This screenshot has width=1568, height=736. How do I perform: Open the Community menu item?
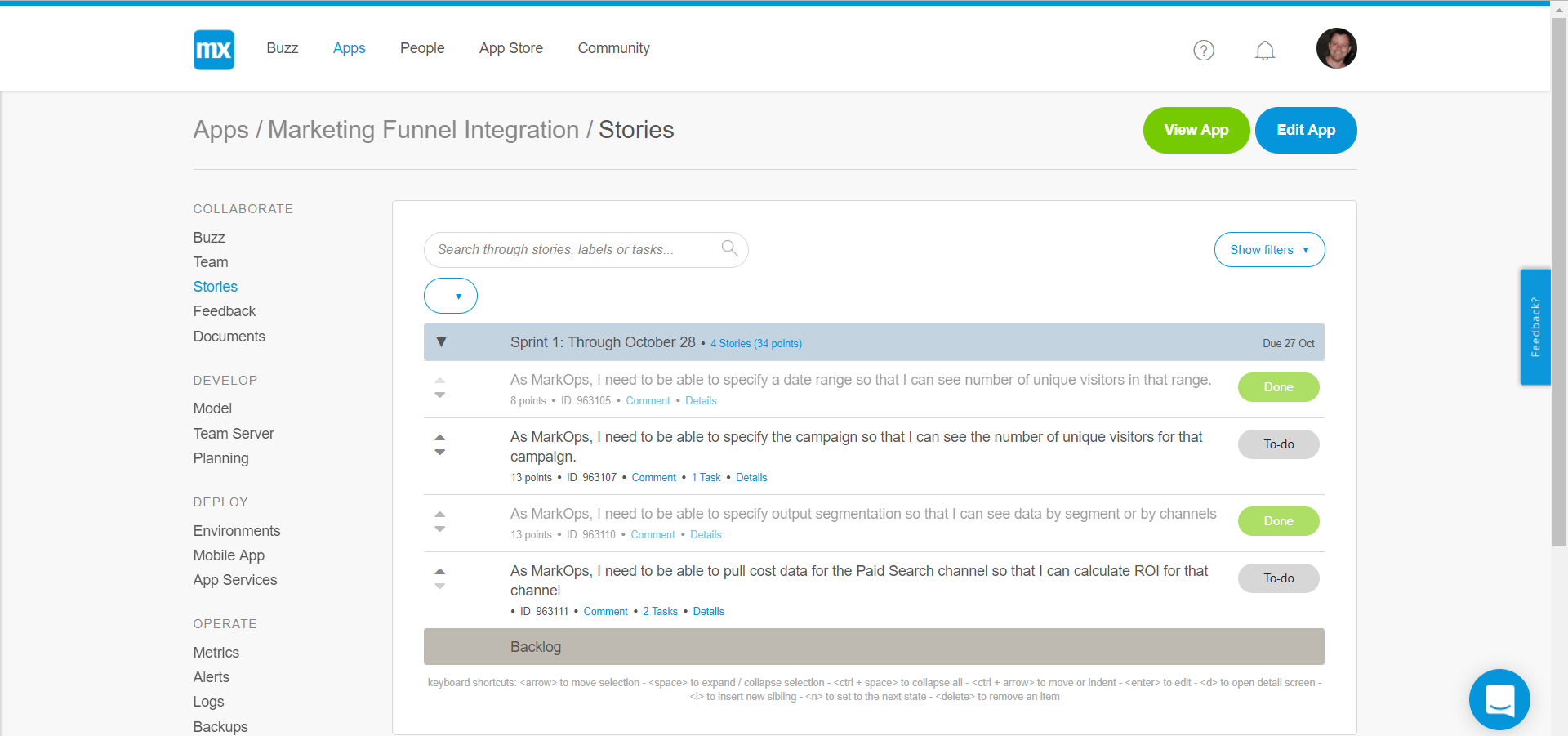click(x=613, y=48)
